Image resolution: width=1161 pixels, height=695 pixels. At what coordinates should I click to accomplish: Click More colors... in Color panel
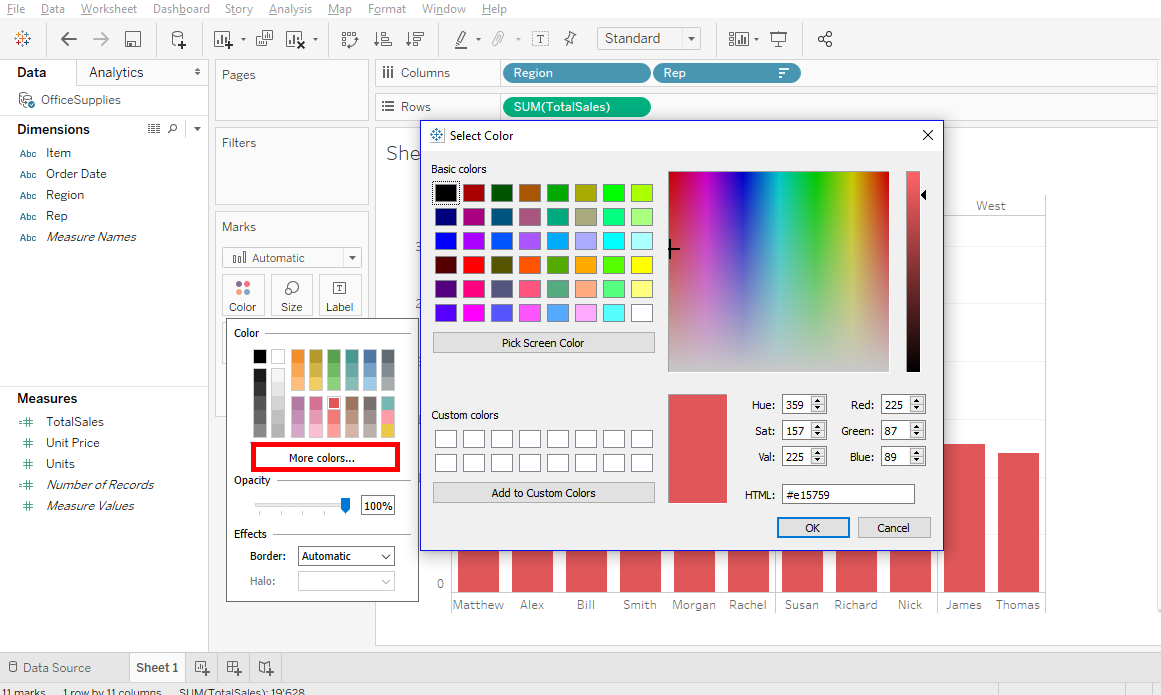point(324,458)
